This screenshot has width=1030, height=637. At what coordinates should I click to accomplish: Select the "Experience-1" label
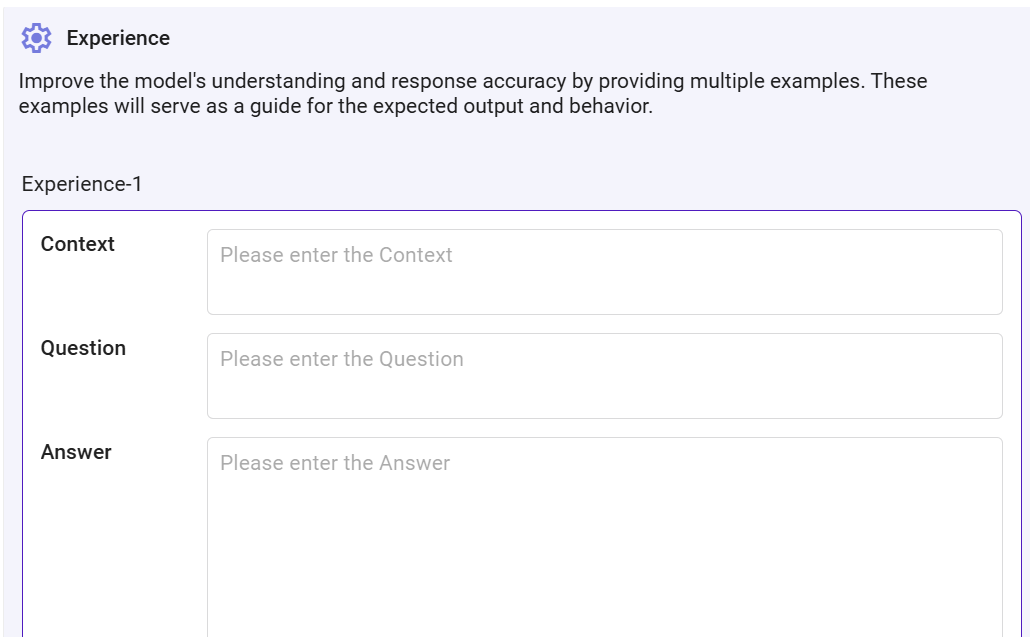tap(82, 184)
